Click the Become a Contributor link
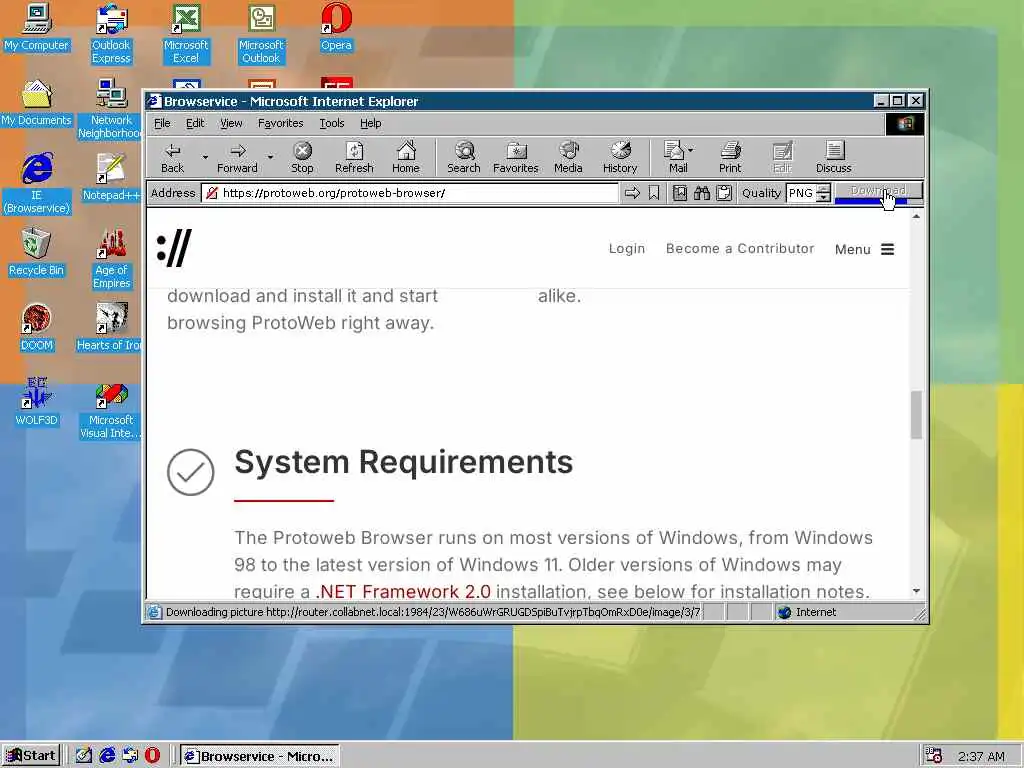 [740, 249]
